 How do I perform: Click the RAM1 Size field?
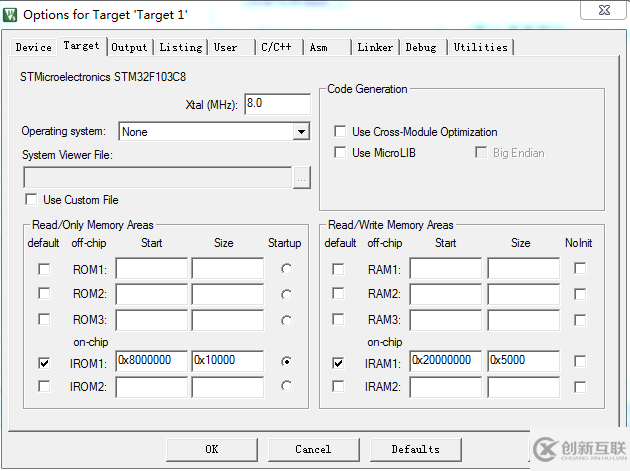coord(524,268)
